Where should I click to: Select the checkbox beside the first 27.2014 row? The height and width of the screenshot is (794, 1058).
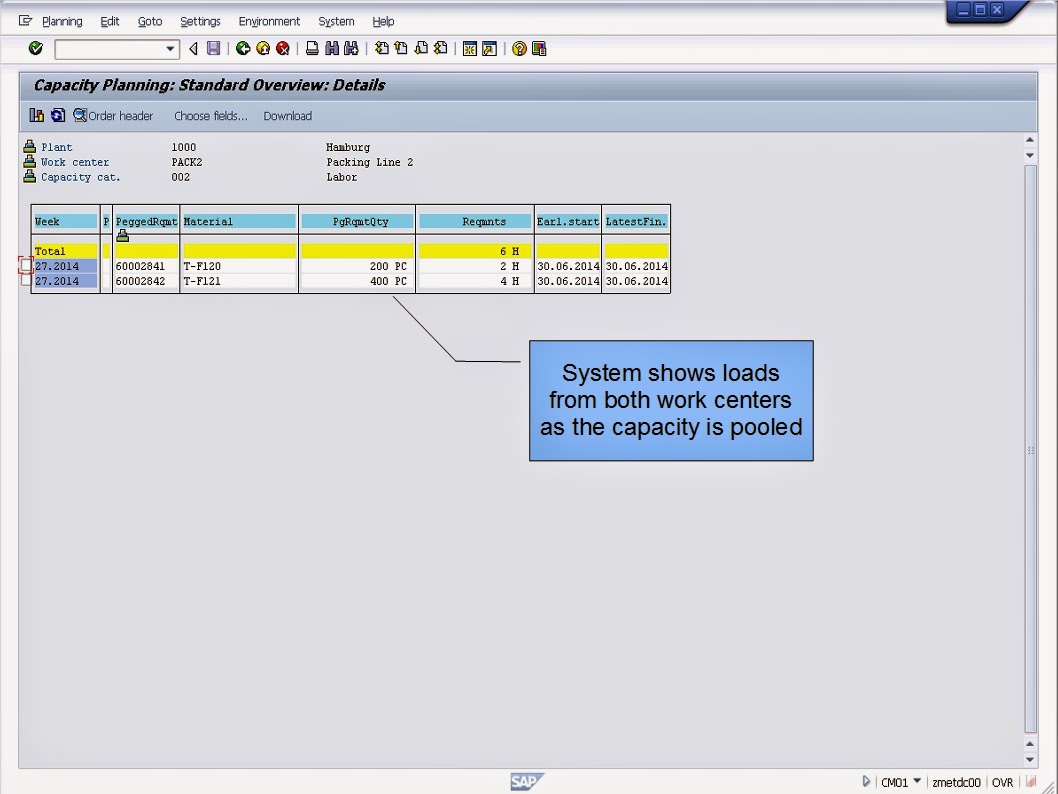(27, 266)
